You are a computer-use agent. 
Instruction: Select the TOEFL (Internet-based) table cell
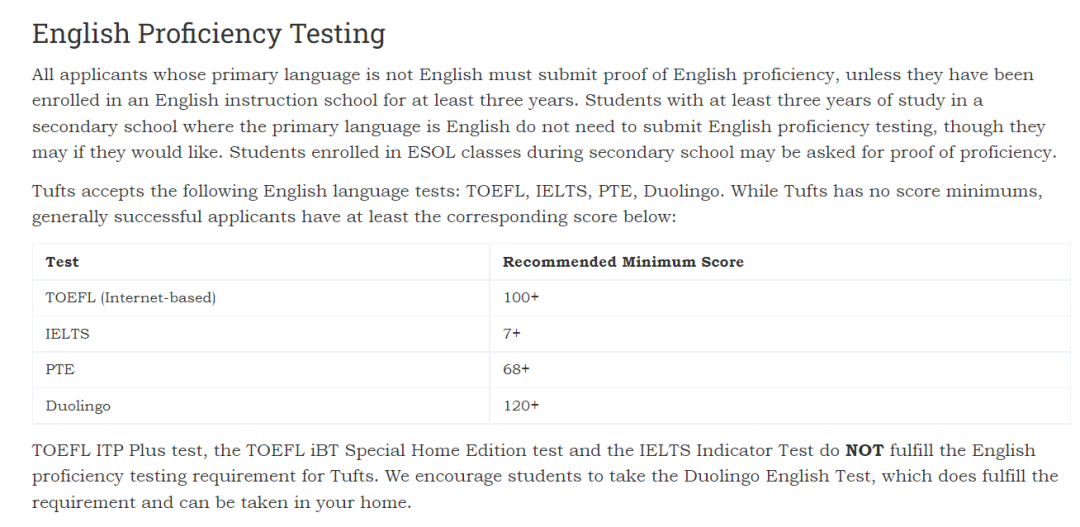pos(261,298)
